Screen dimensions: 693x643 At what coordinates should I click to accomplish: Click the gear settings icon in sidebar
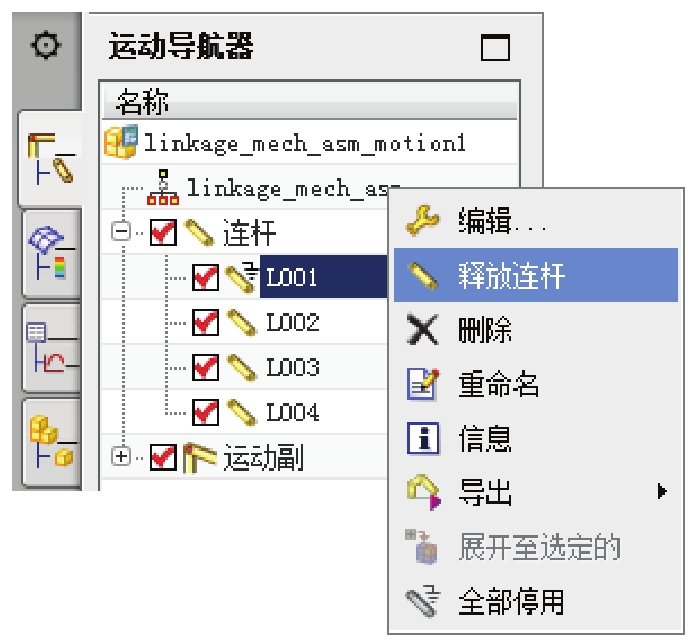46,45
